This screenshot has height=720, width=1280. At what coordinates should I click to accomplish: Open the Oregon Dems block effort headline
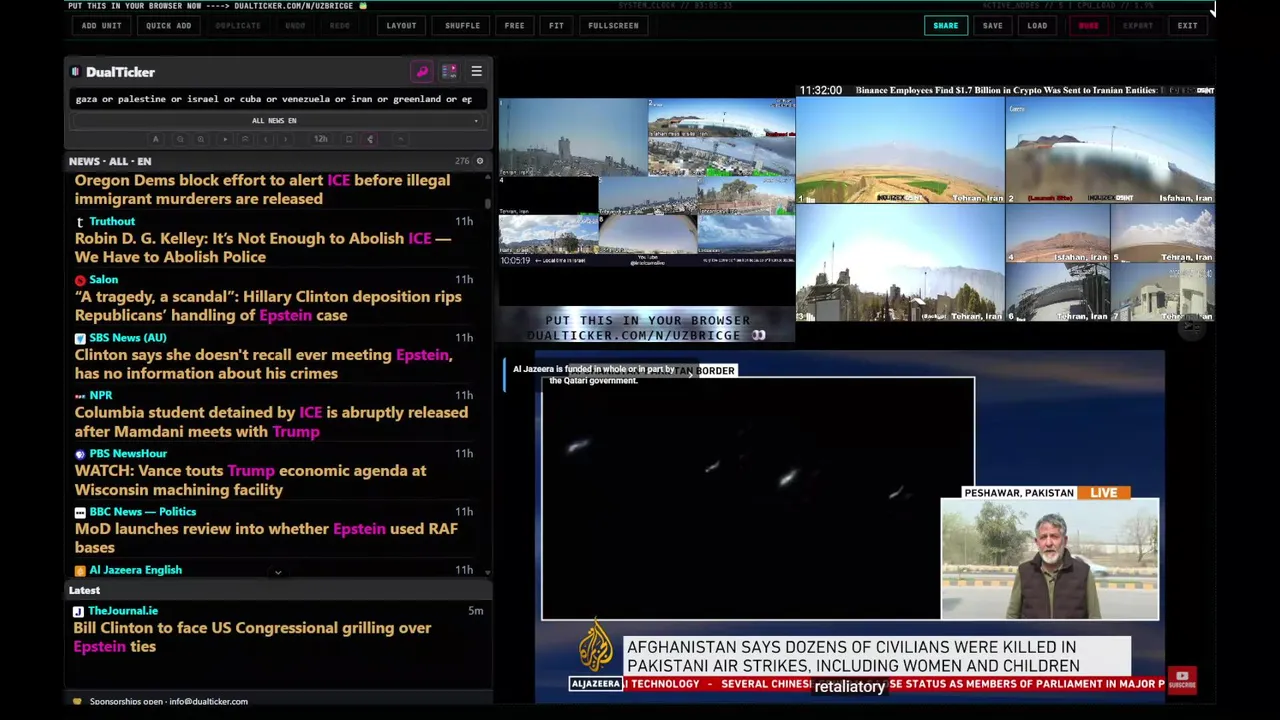tap(262, 189)
